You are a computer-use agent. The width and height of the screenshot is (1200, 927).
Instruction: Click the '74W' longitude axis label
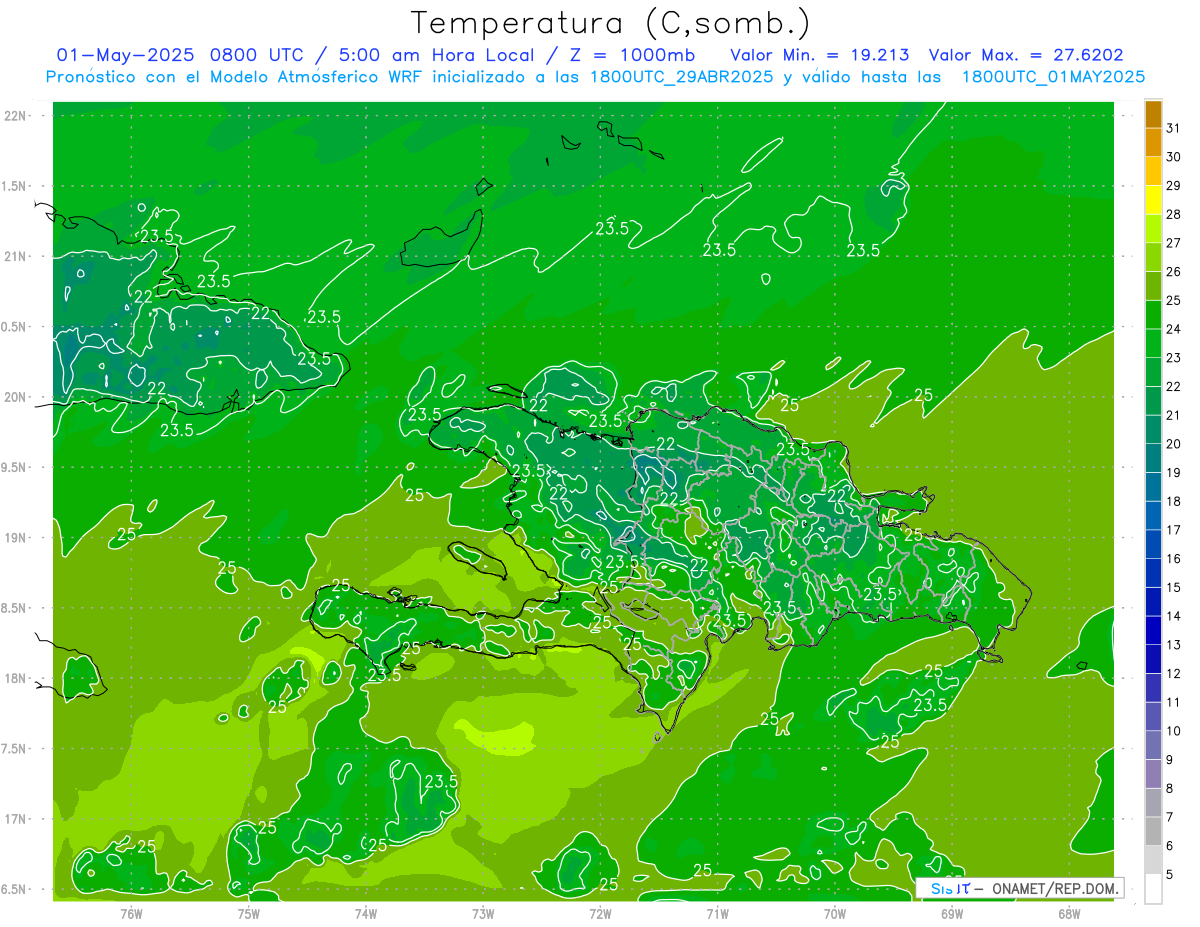pyautogui.click(x=366, y=913)
